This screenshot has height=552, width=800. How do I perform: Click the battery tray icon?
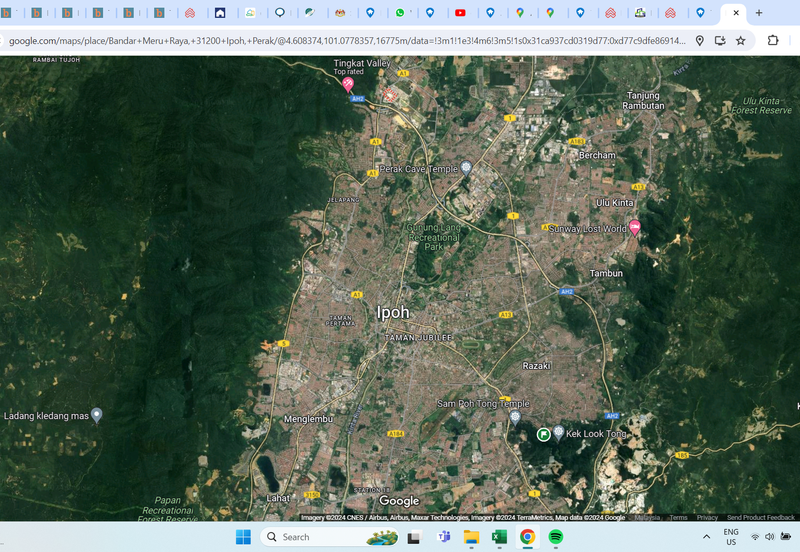(786, 537)
